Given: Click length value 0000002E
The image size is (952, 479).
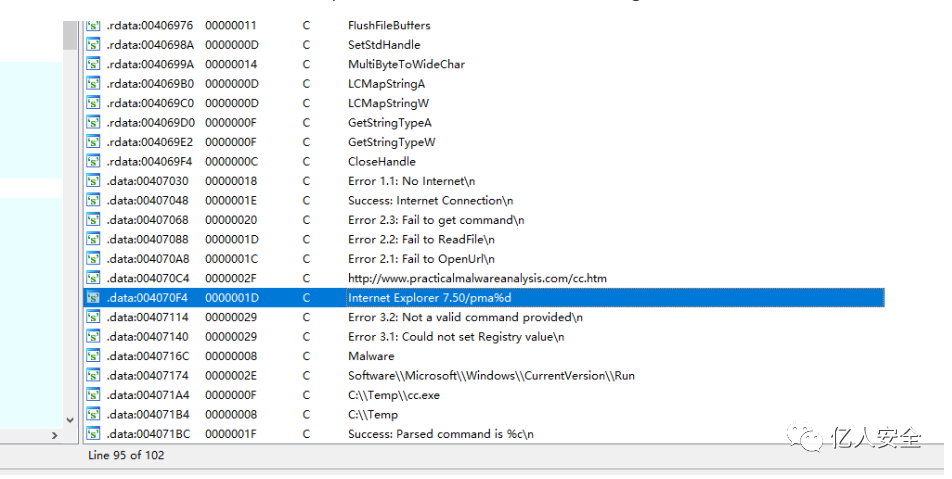Looking at the screenshot, I should click(x=231, y=375).
